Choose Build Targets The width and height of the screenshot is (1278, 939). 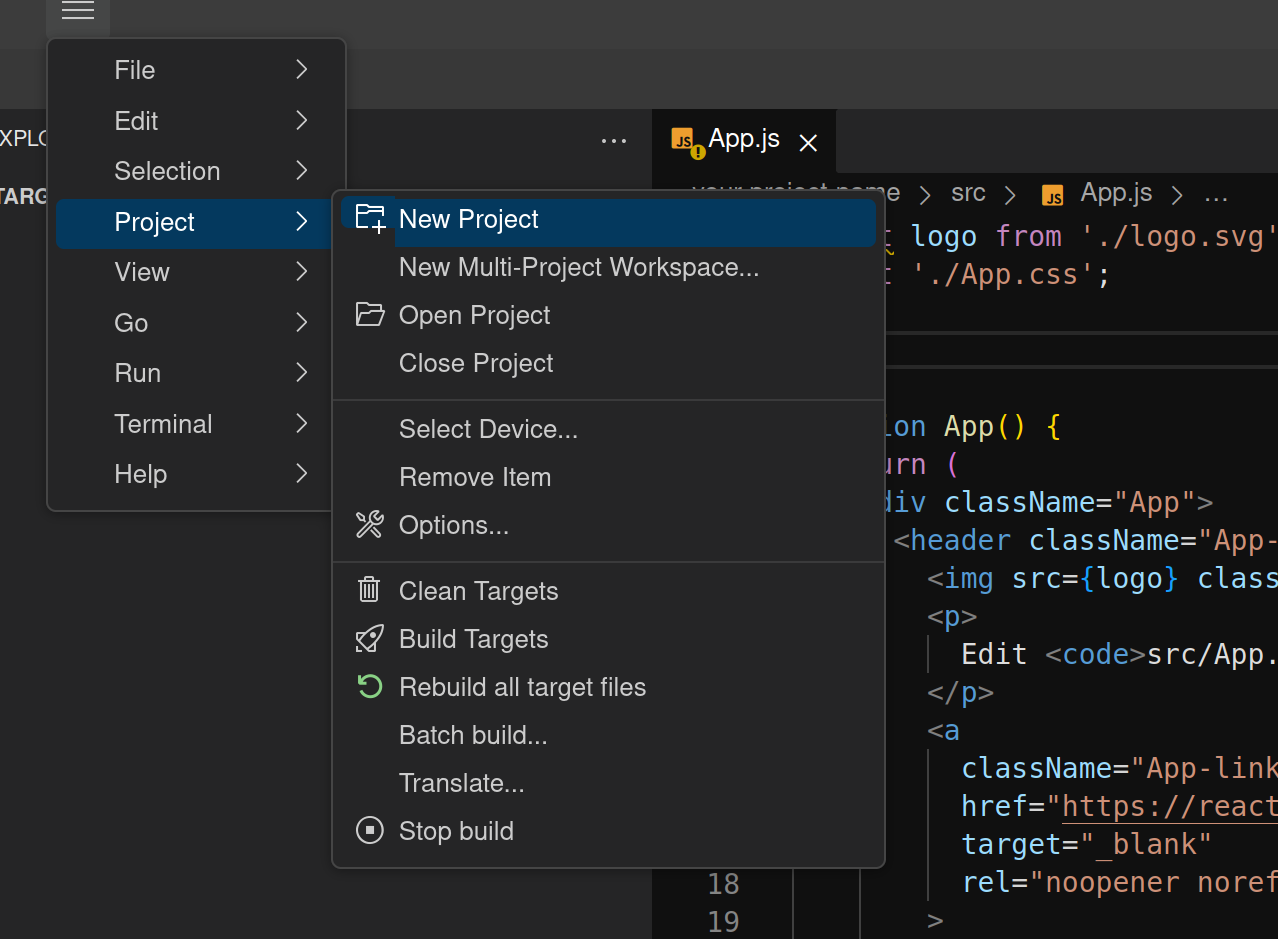tap(608, 640)
